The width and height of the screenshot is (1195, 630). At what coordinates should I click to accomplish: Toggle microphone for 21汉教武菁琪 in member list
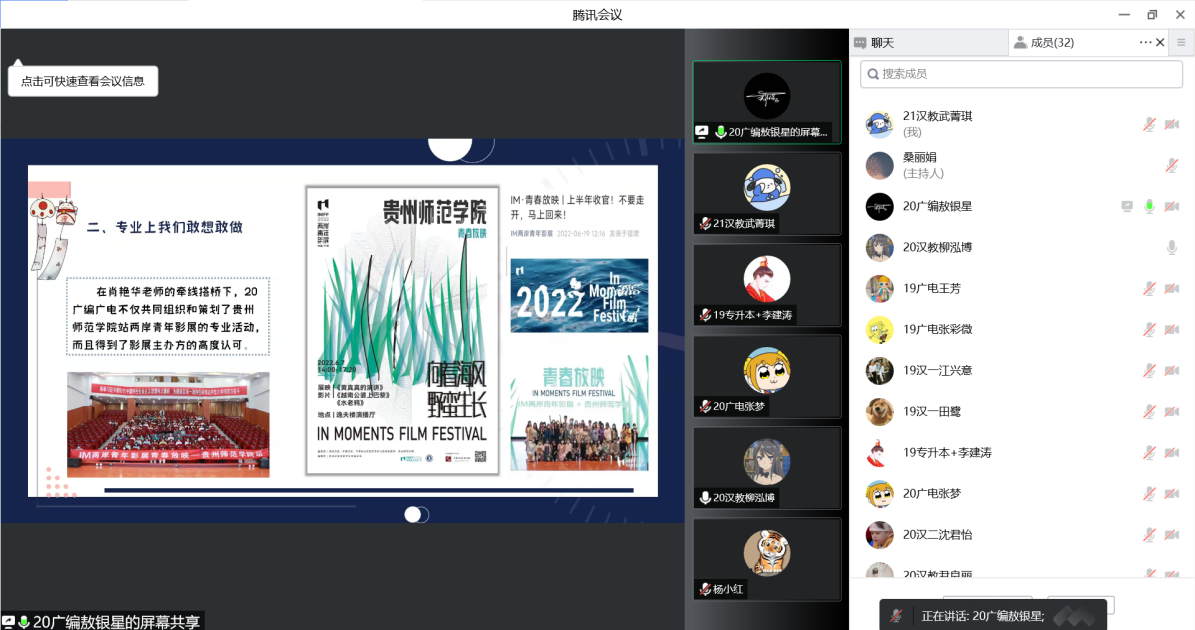[x=1150, y=124]
